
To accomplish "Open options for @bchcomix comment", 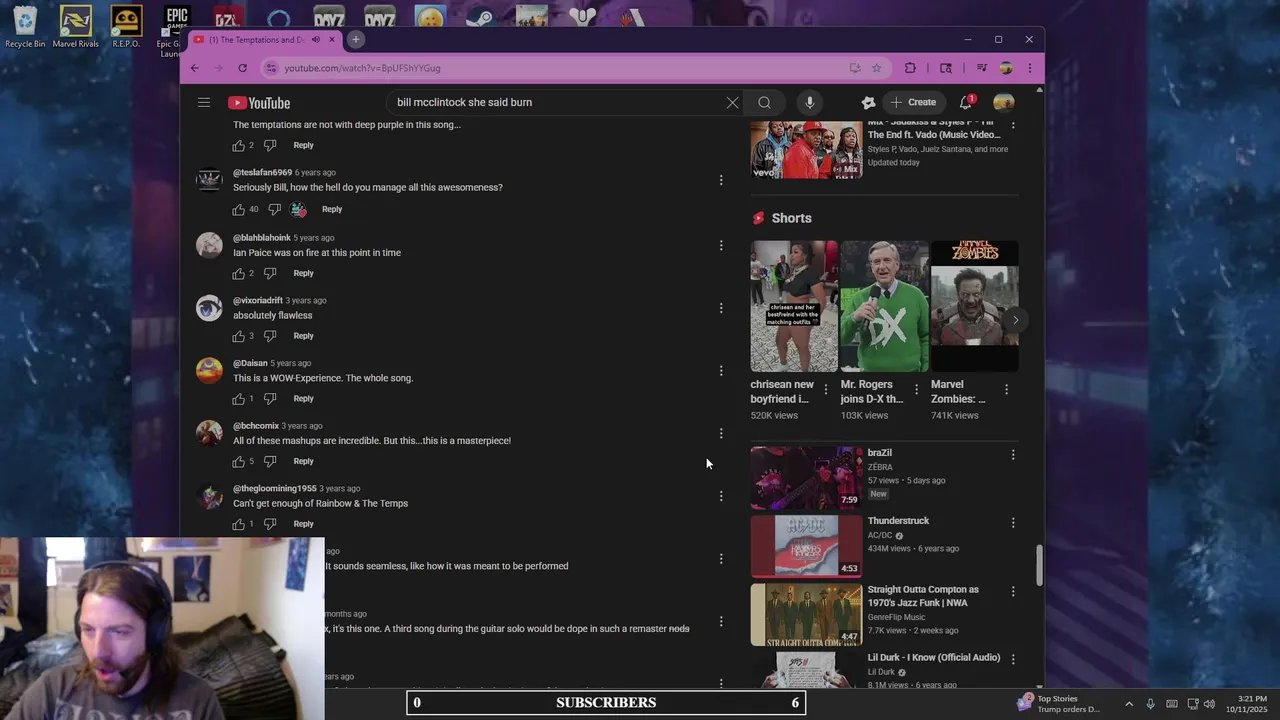I will coord(721,433).
